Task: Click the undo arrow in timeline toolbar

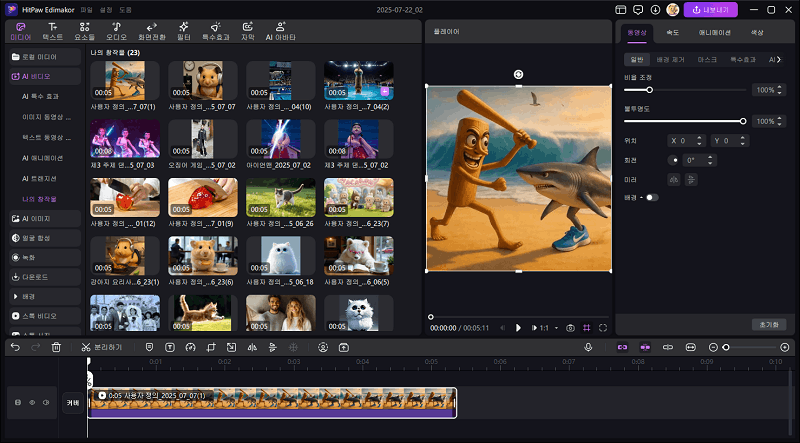Action: 15,347
